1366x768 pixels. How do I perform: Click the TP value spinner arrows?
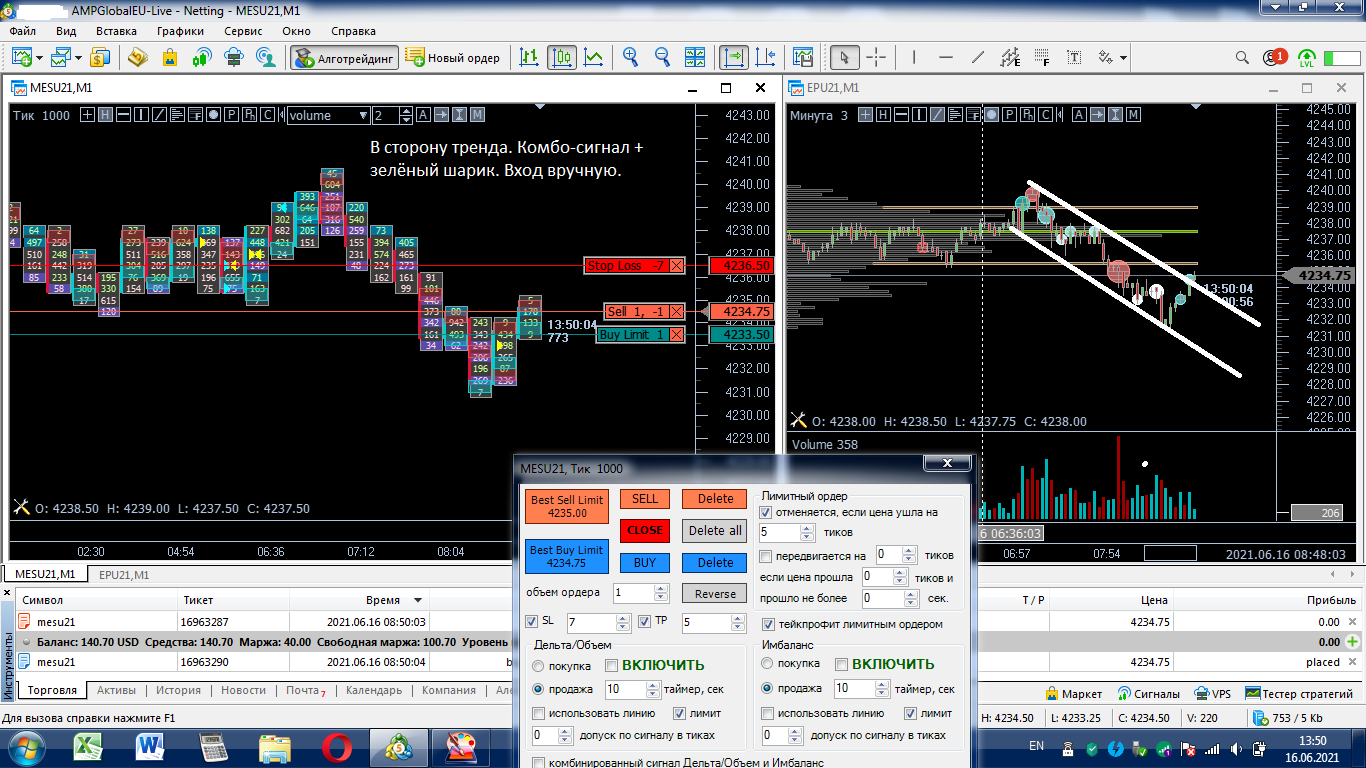739,623
